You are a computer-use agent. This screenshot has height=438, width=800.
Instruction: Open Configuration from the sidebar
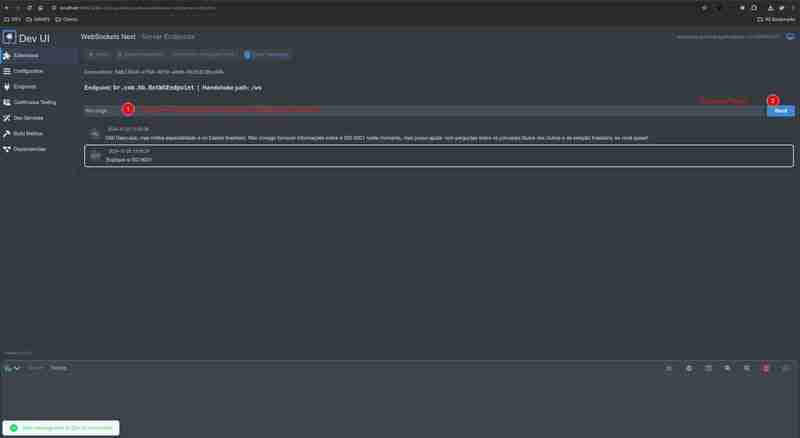pos(28,71)
